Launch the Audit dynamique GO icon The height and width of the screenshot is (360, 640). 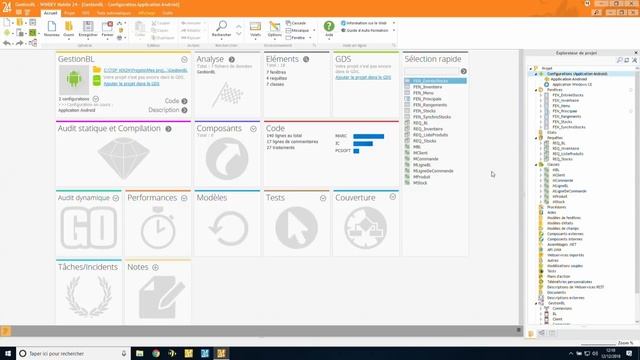pyautogui.click(x=89, y=228)
